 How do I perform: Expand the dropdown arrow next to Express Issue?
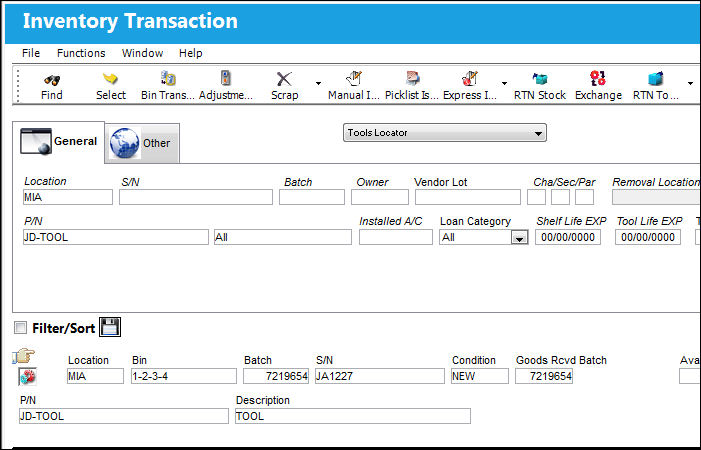pyautogui.click(x=504, y=84)
